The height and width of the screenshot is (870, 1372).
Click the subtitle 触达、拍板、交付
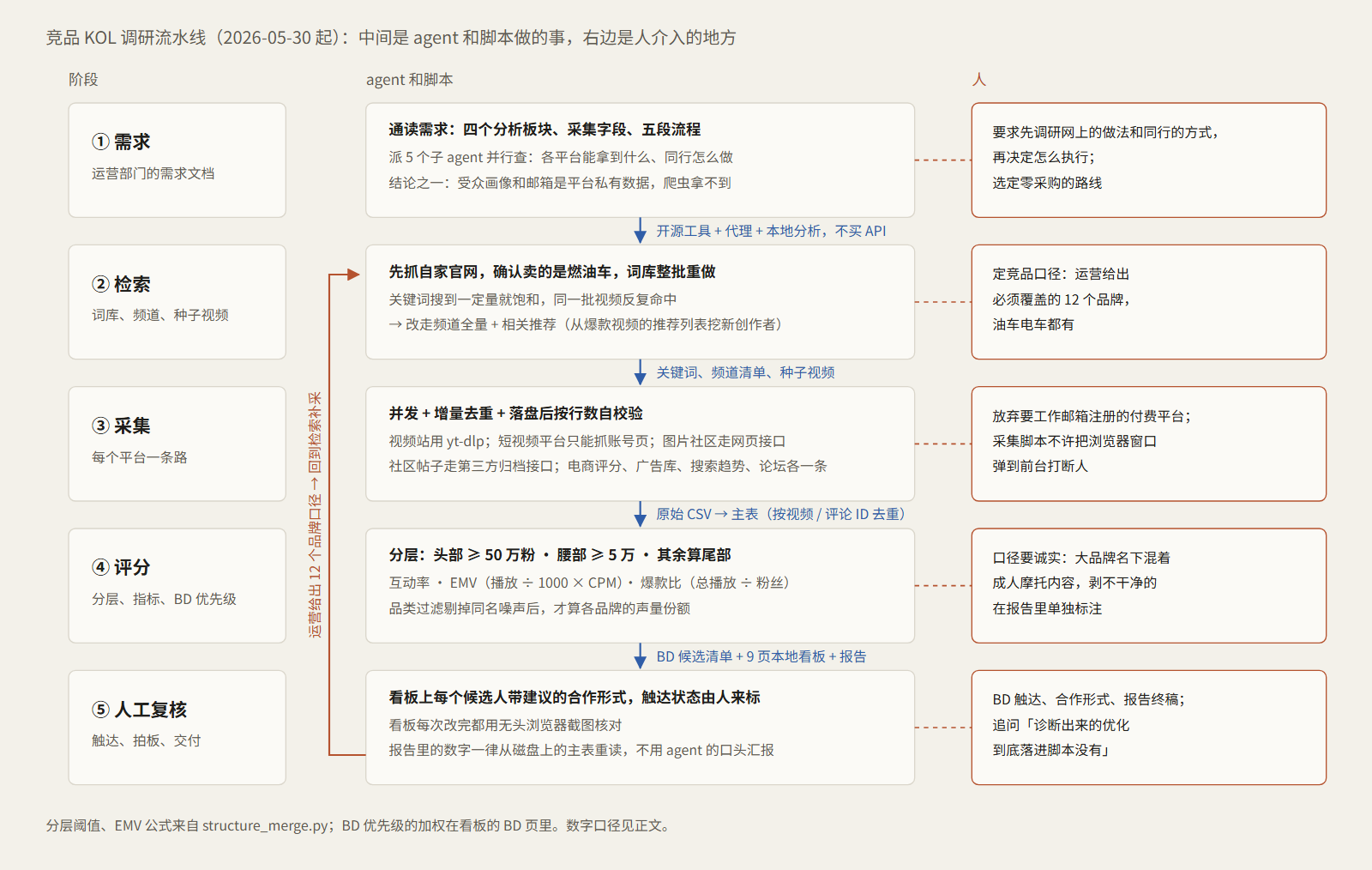coord(147,740)
